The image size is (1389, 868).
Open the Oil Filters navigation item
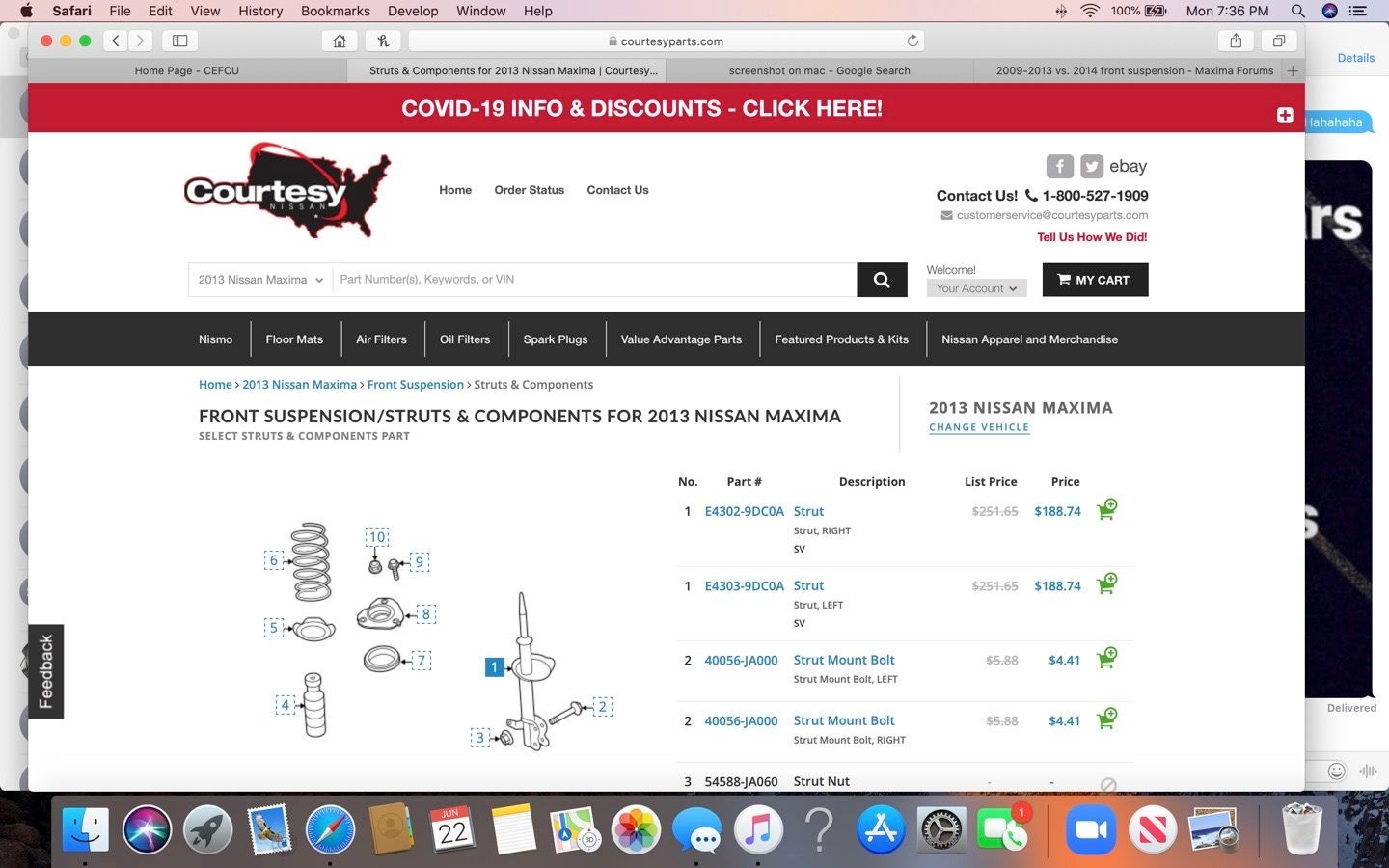click(x=465, y=339)
